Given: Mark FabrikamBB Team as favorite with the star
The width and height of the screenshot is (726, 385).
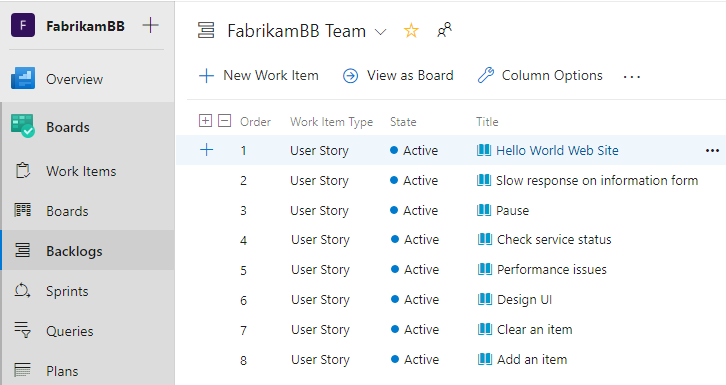Looking at the screenshot, I should pyautogui.click(x=411, y=31).
